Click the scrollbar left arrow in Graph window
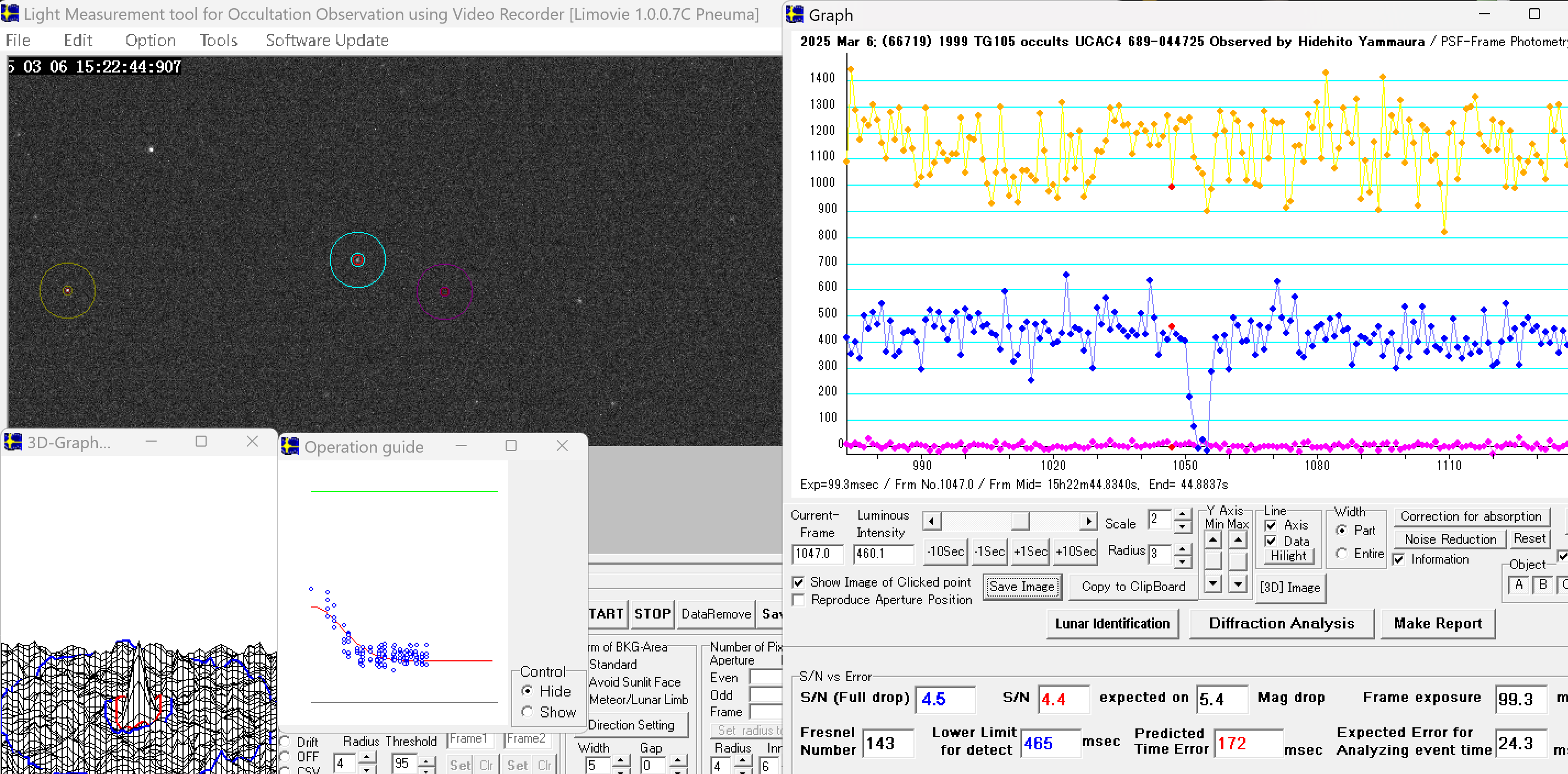Image resolution: width=1568 pixels, height=774 pixels. [x=932, y=521]
